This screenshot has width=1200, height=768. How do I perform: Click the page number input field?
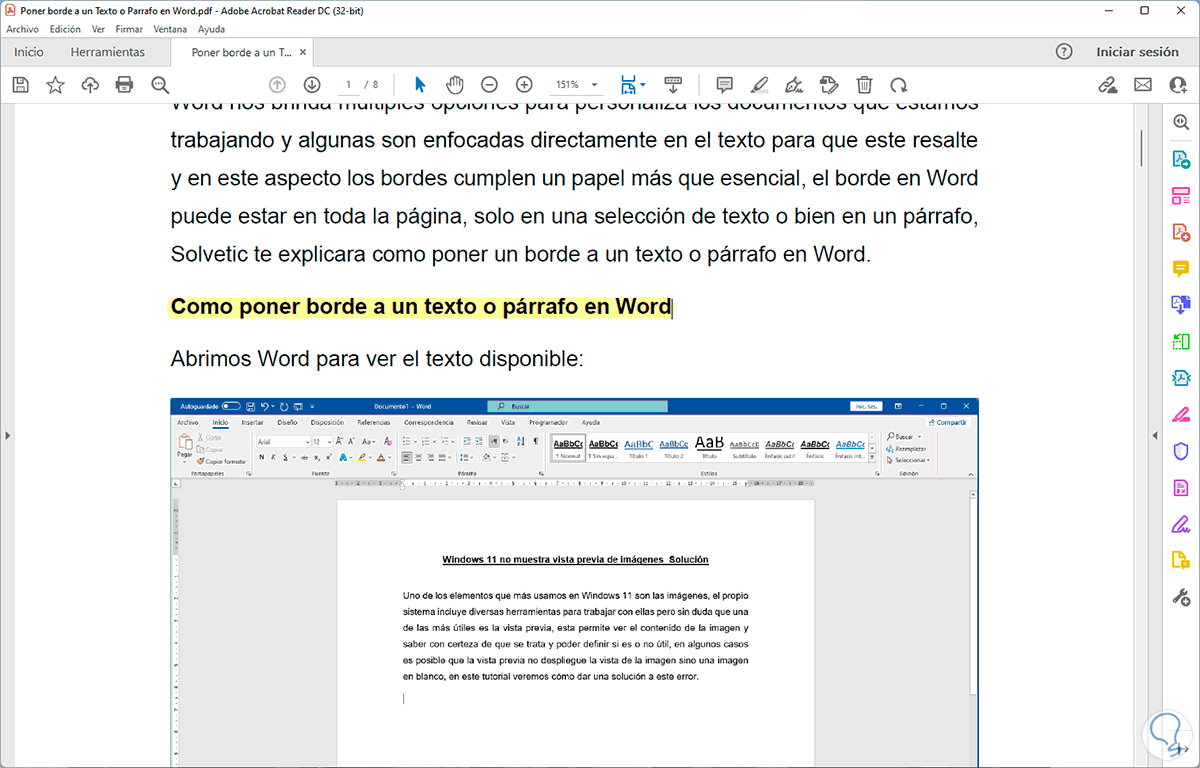(349, 85)
